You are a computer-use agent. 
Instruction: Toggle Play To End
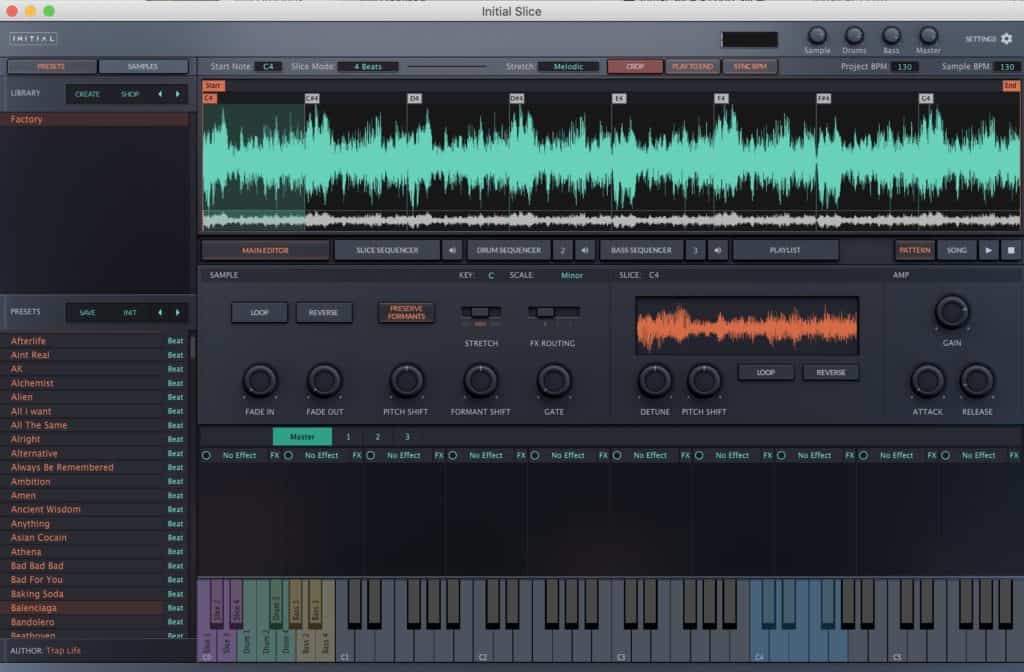click(x=692, y=67)
